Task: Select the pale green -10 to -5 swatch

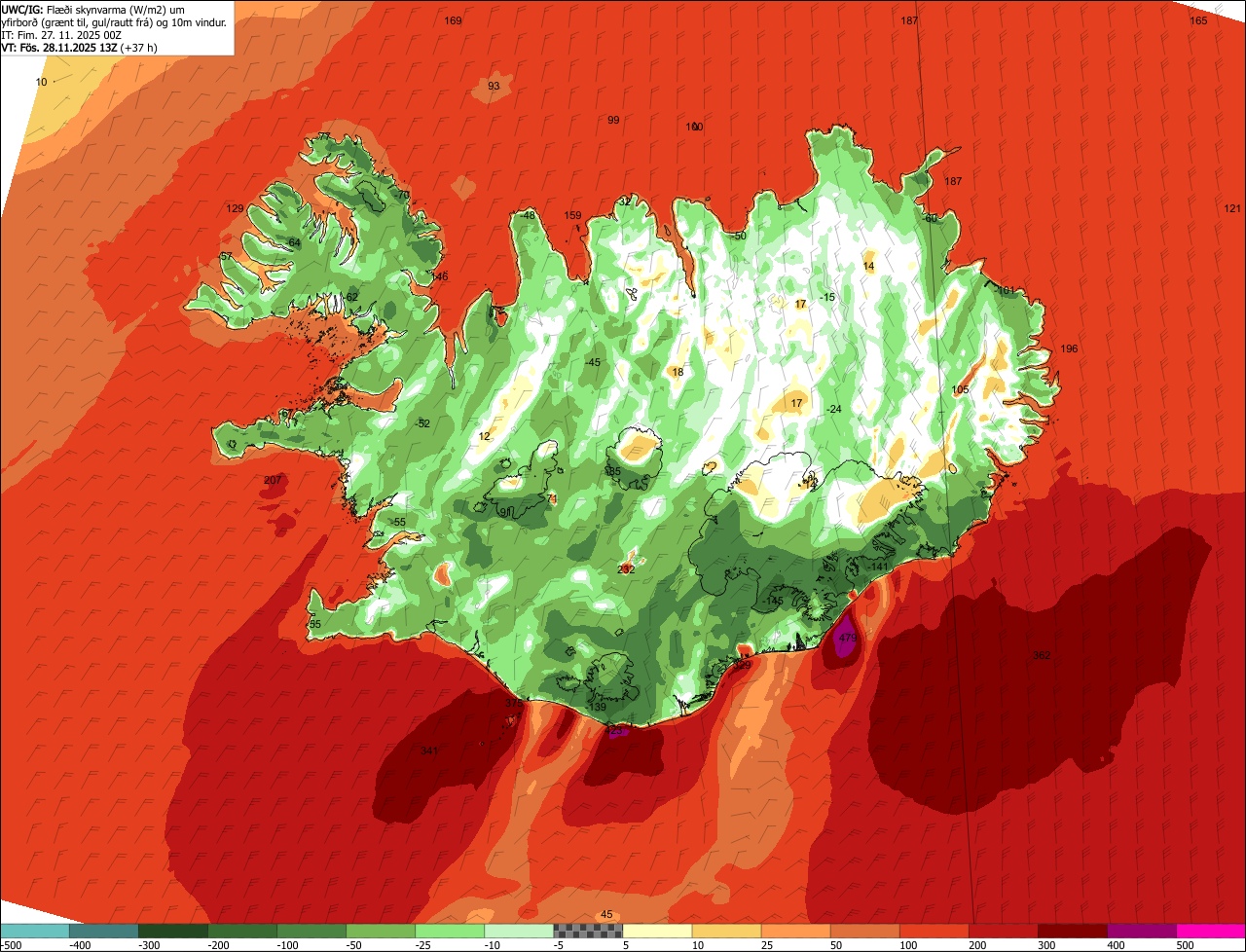Action: [519, 931]
